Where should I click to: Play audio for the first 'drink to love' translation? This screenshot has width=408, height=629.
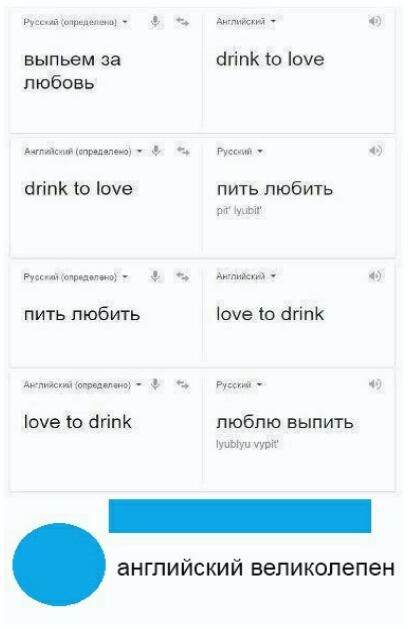coord(375,21)
